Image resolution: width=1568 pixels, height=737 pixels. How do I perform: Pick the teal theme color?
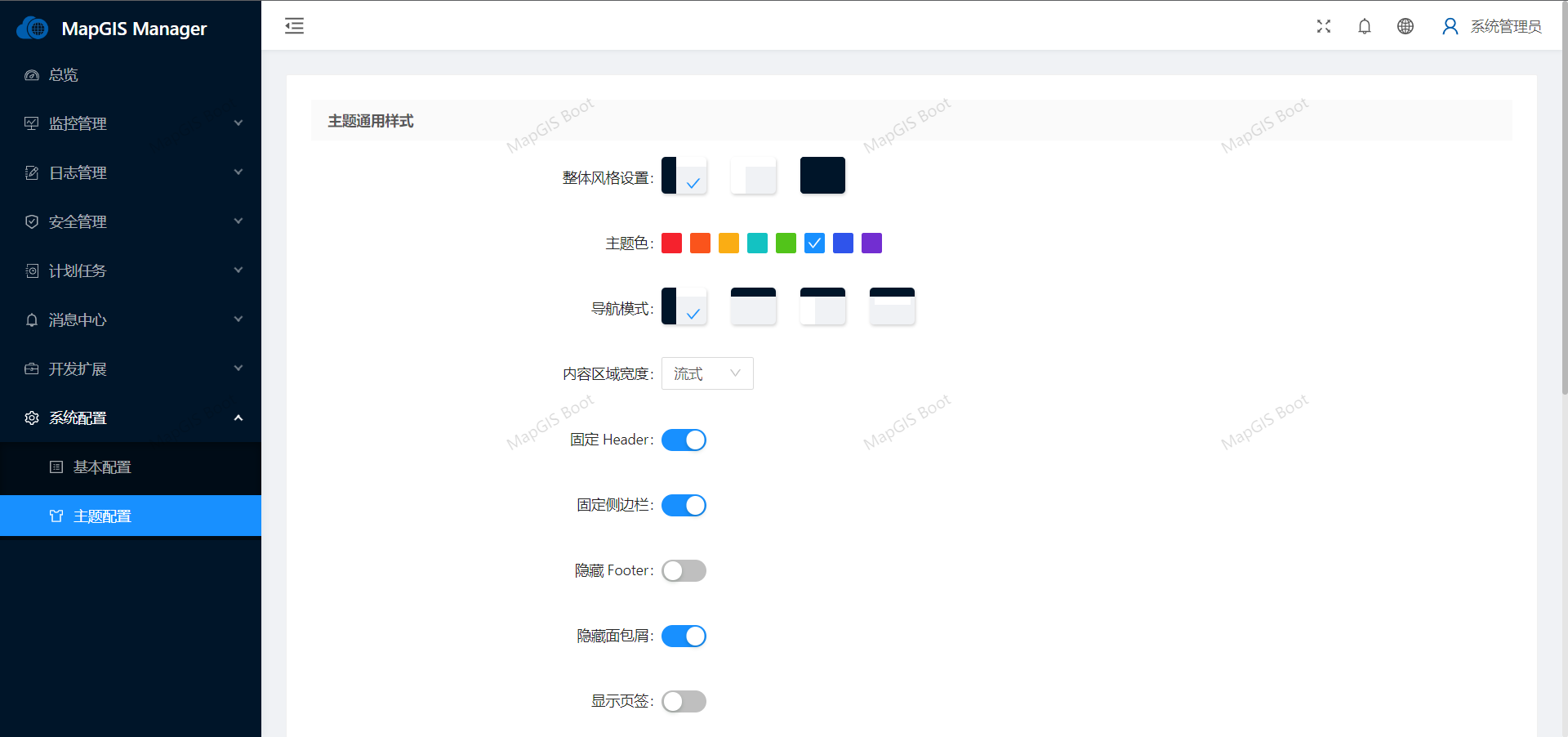pyautogui.click(x=757, y=243)
